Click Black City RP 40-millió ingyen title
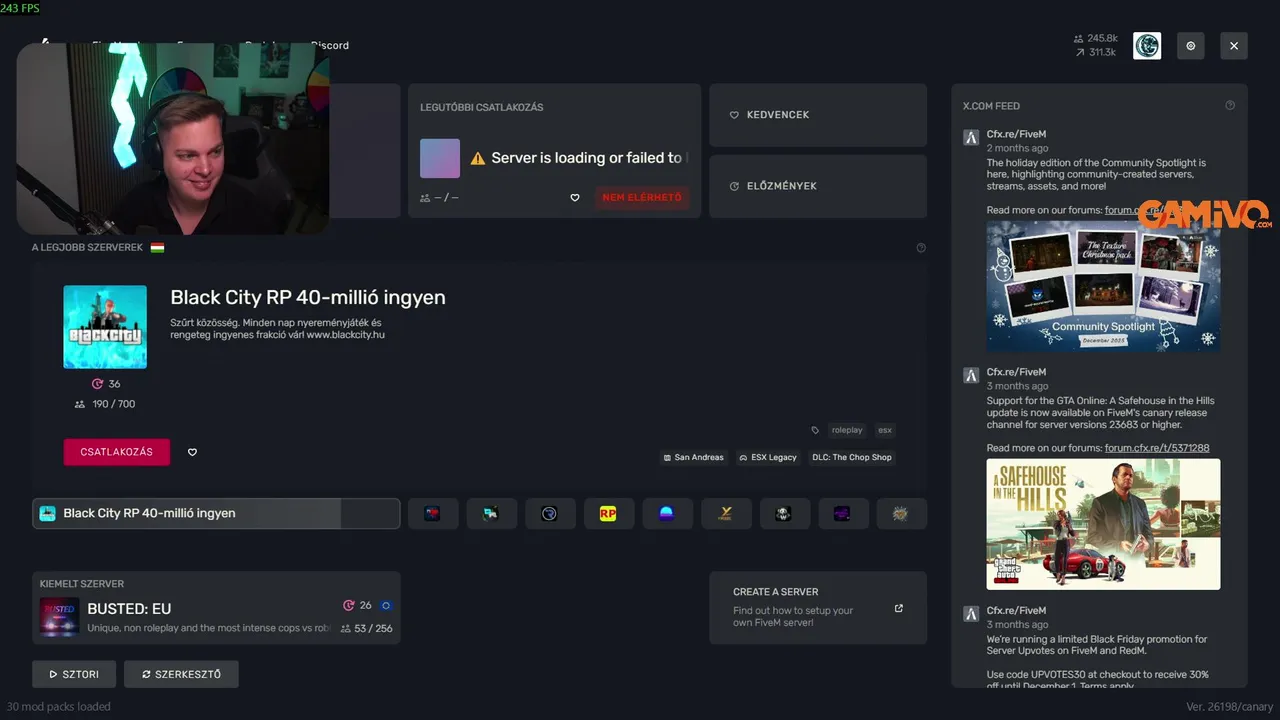Image resolution: width=1280 pixels, height=720 pixels. pos(308,297)
